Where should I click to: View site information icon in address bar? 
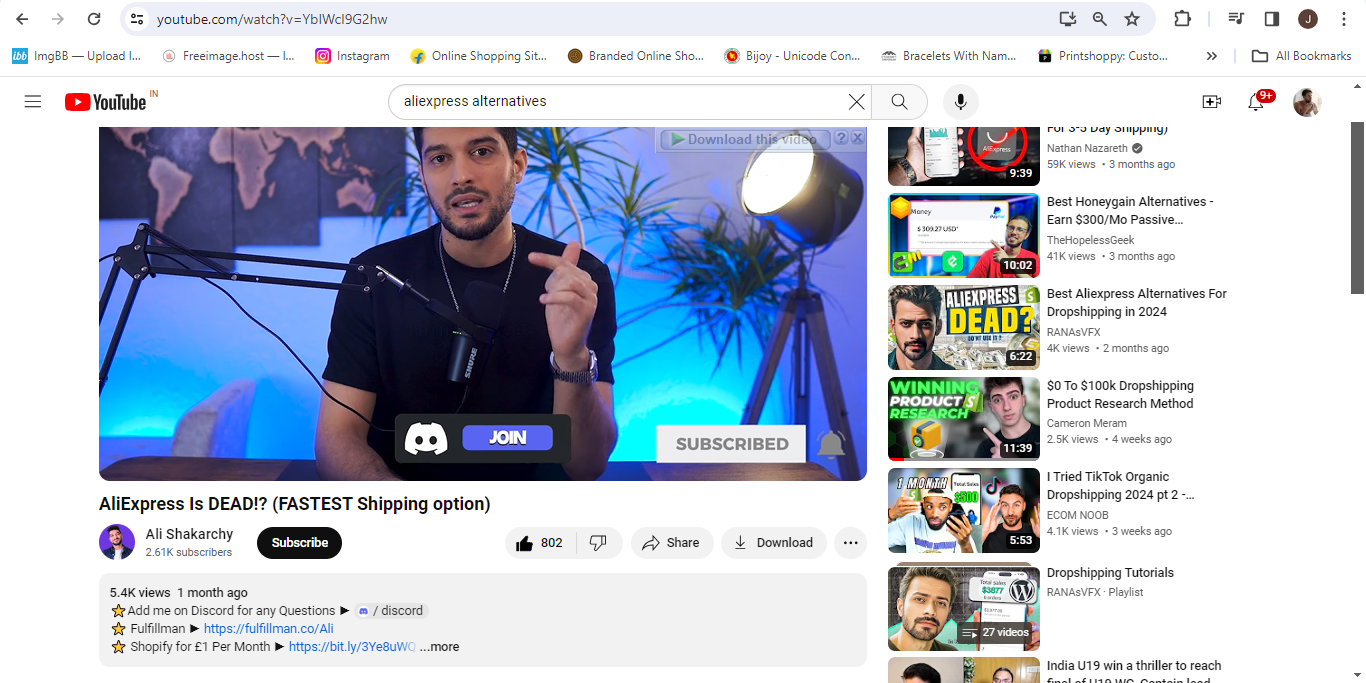tap(137, 19)
